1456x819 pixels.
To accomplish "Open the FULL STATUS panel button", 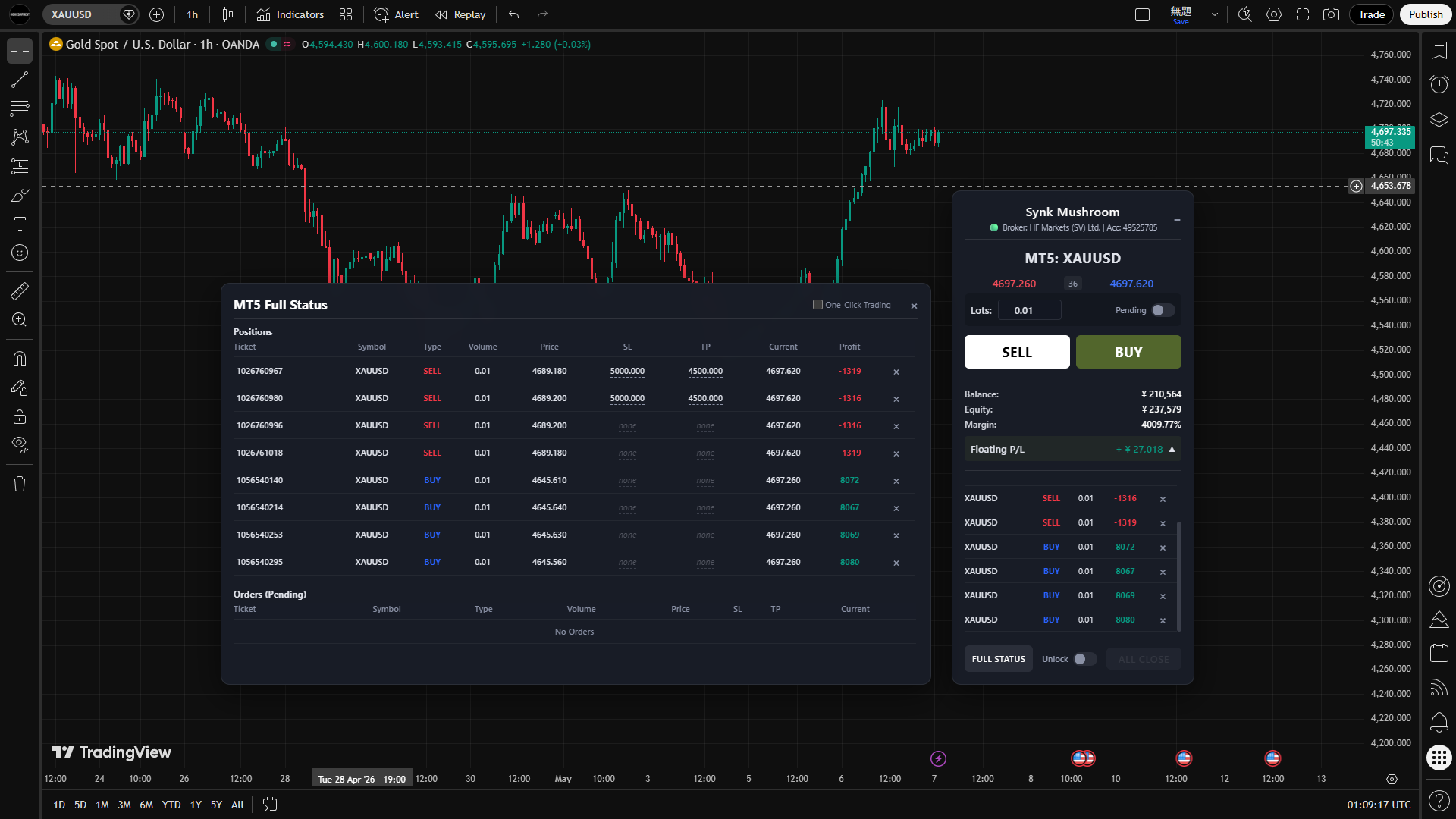I will 998,659.
